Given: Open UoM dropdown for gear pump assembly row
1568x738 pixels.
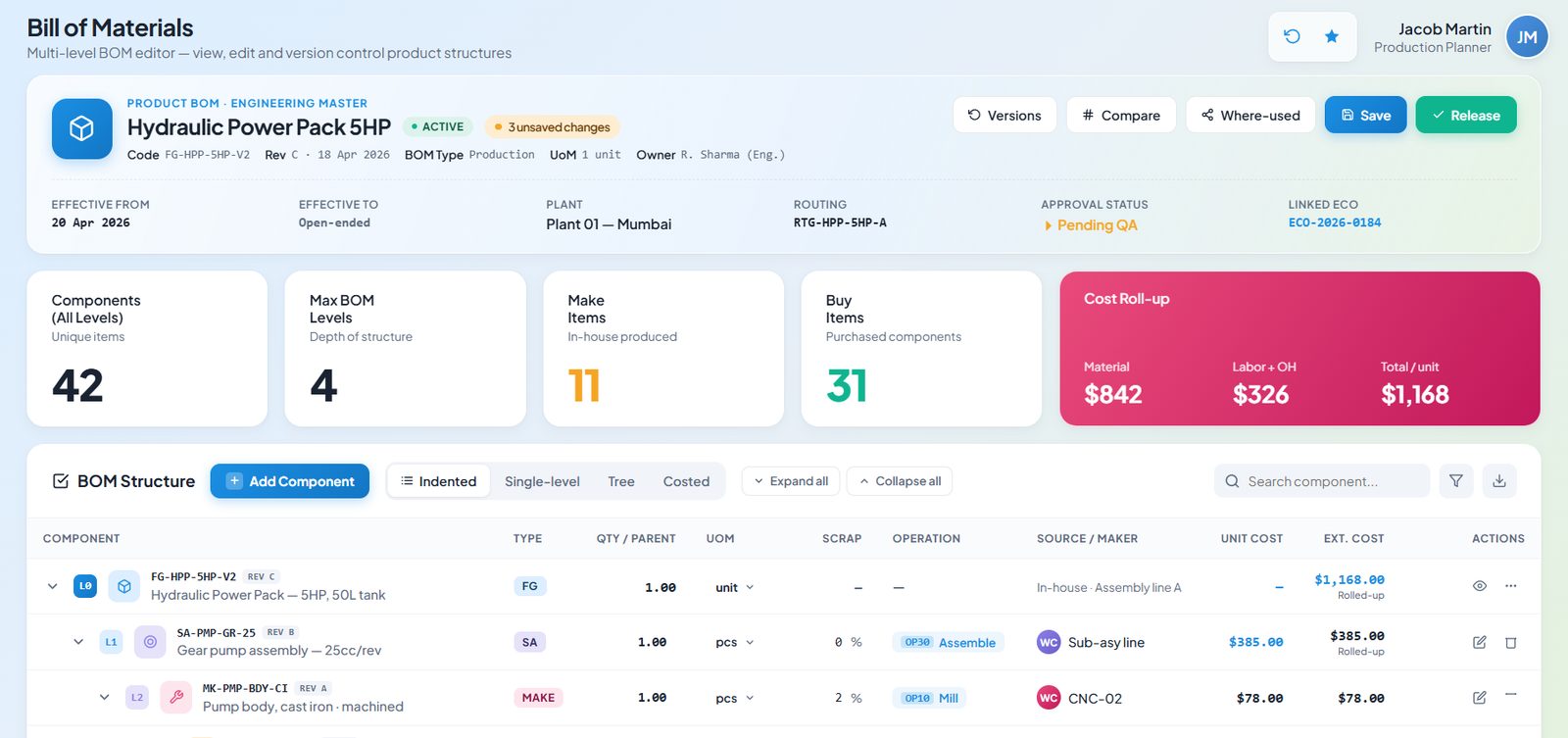Looking at the screenshot, I should [x=735, y=643].
